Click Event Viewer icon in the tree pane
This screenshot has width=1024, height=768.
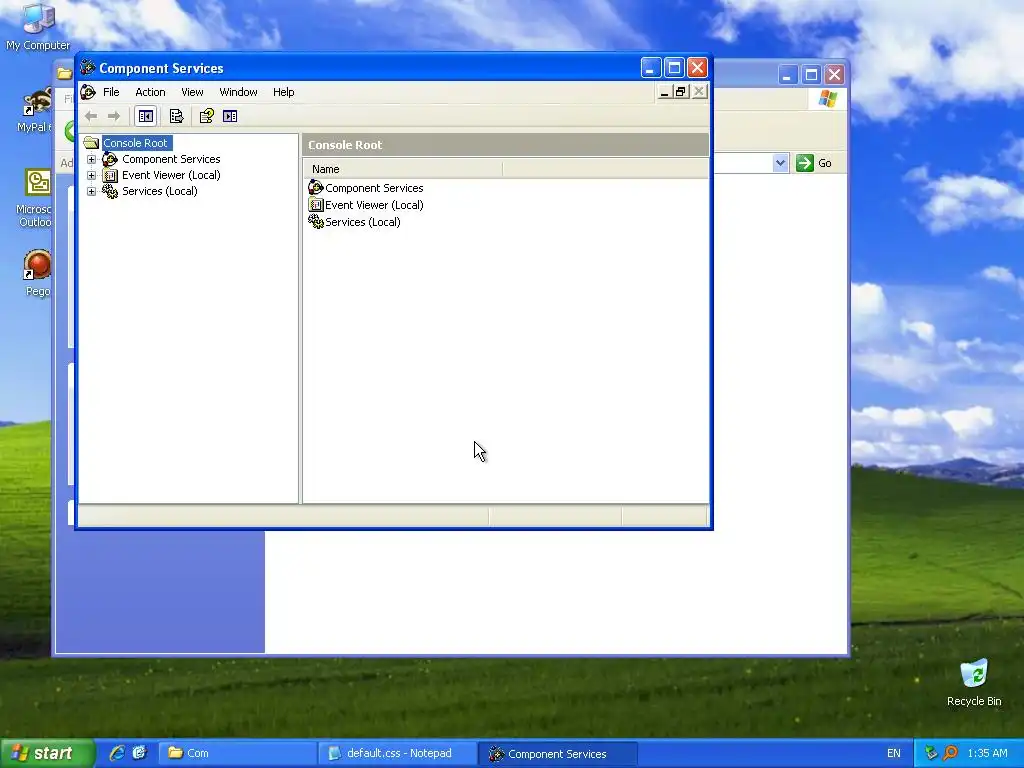(x=110, y=175)
